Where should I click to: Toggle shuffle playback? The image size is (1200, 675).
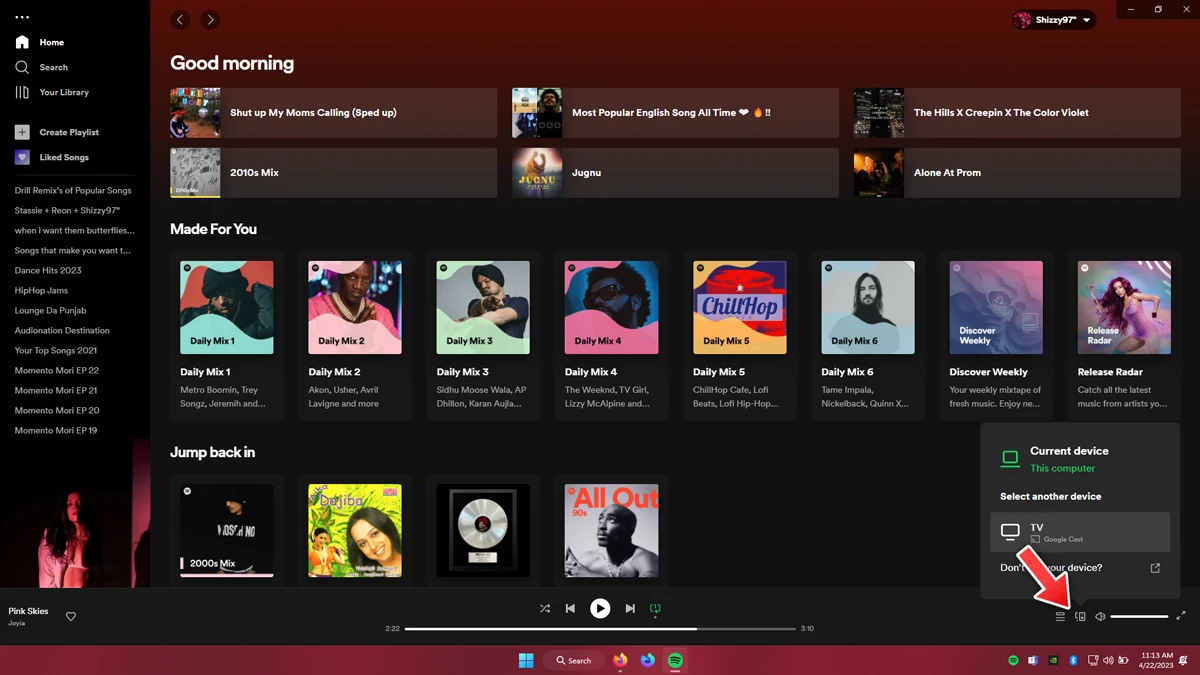coord(545,608)
